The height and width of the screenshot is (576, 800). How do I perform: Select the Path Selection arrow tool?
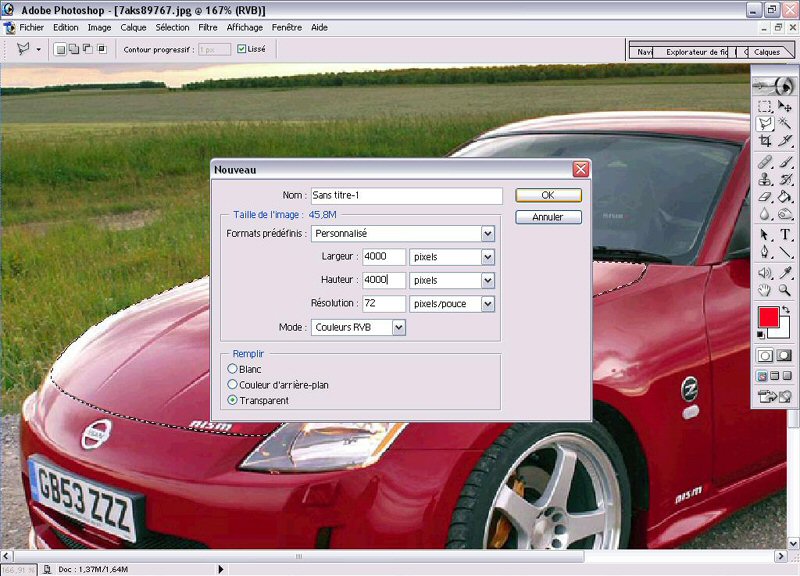point(764,235)
